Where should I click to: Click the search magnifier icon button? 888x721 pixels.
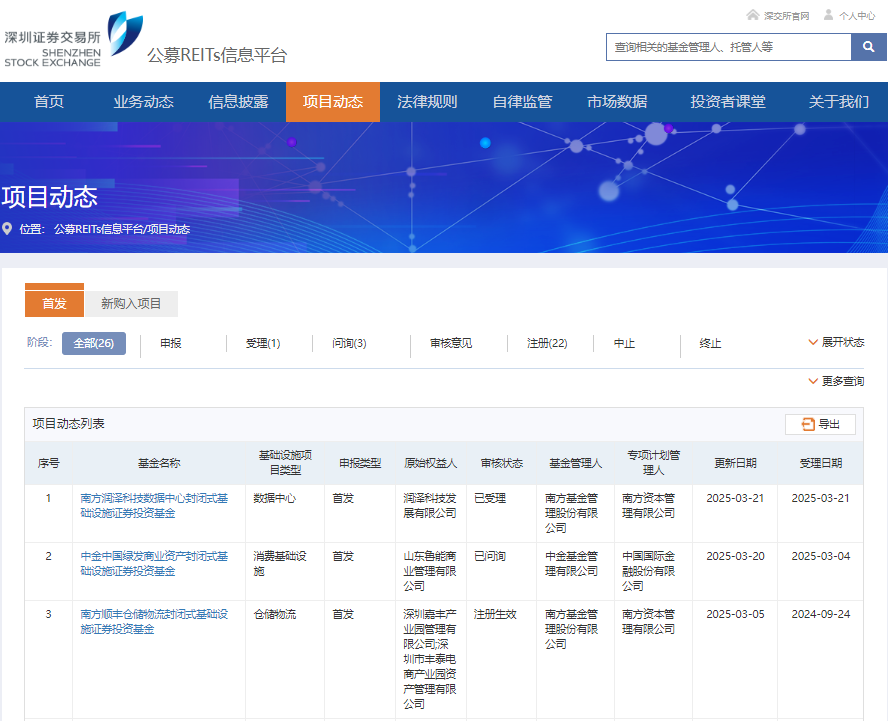coord(868,47)
